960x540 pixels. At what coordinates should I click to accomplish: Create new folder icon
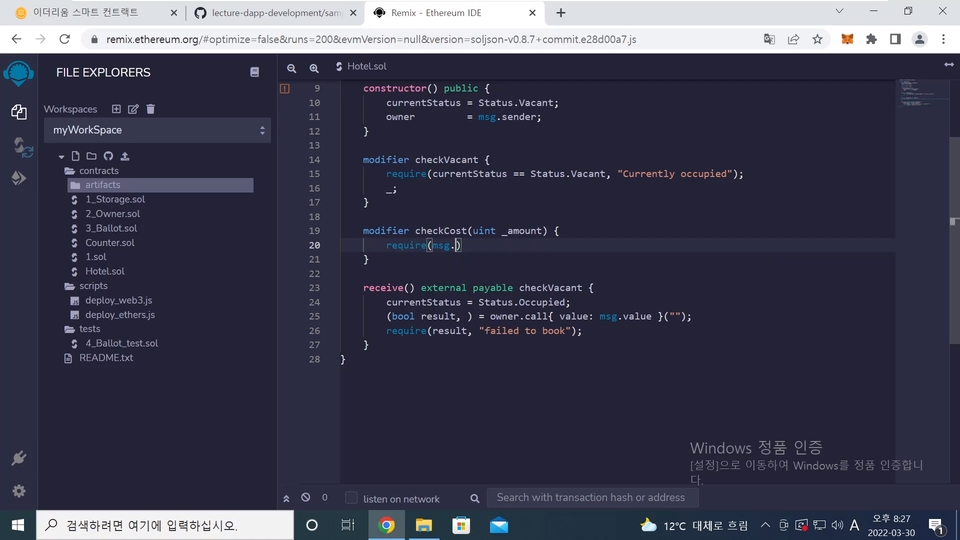click(x=91, y=156)
